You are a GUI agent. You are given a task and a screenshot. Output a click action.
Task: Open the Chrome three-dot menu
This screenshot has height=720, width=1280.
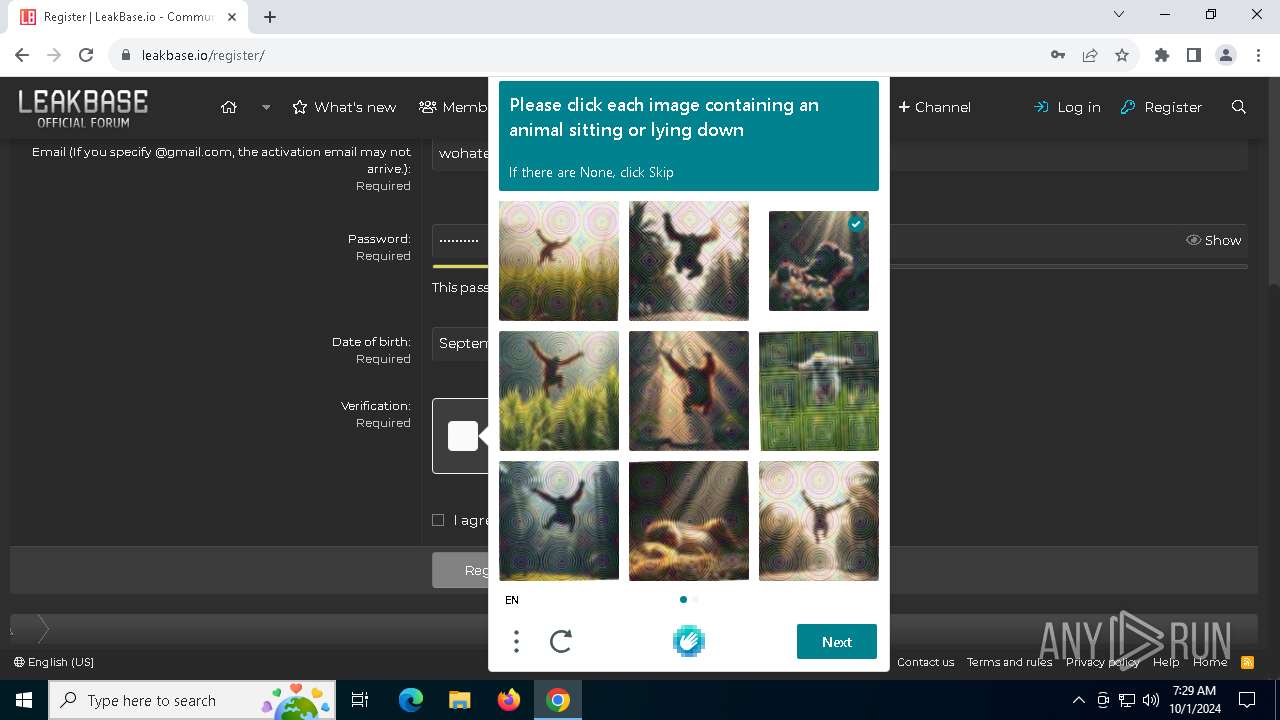(1258, 55)
